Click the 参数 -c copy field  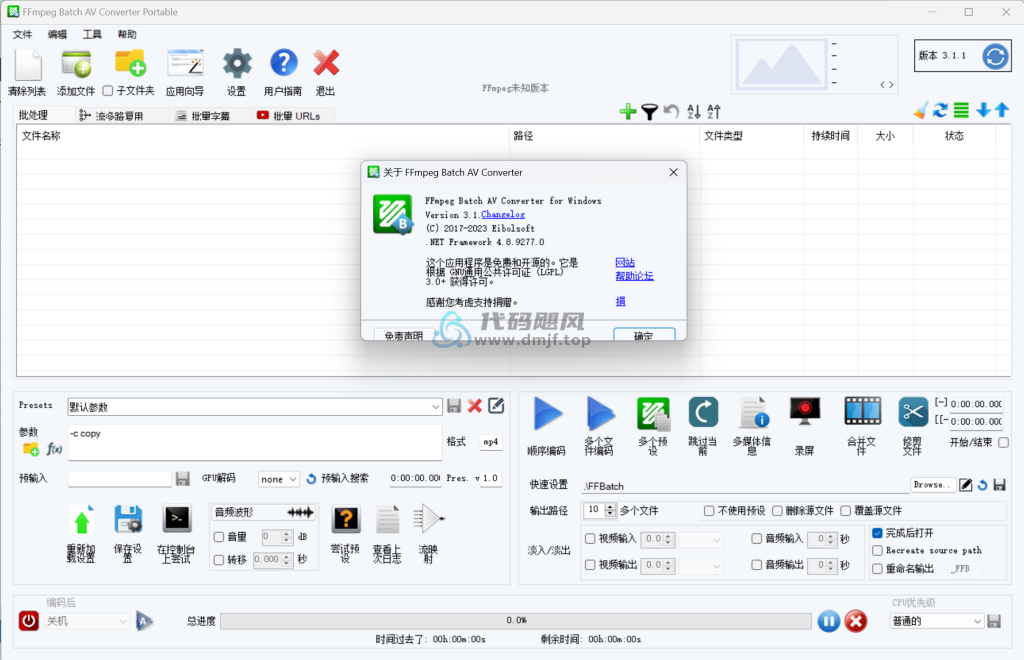[x=255, y=443]
